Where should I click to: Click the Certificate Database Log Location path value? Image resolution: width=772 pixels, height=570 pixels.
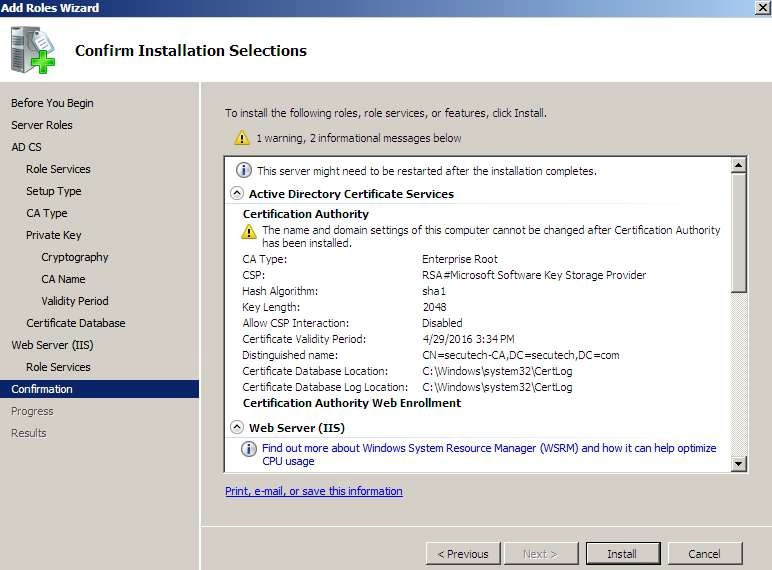(497, 387)
